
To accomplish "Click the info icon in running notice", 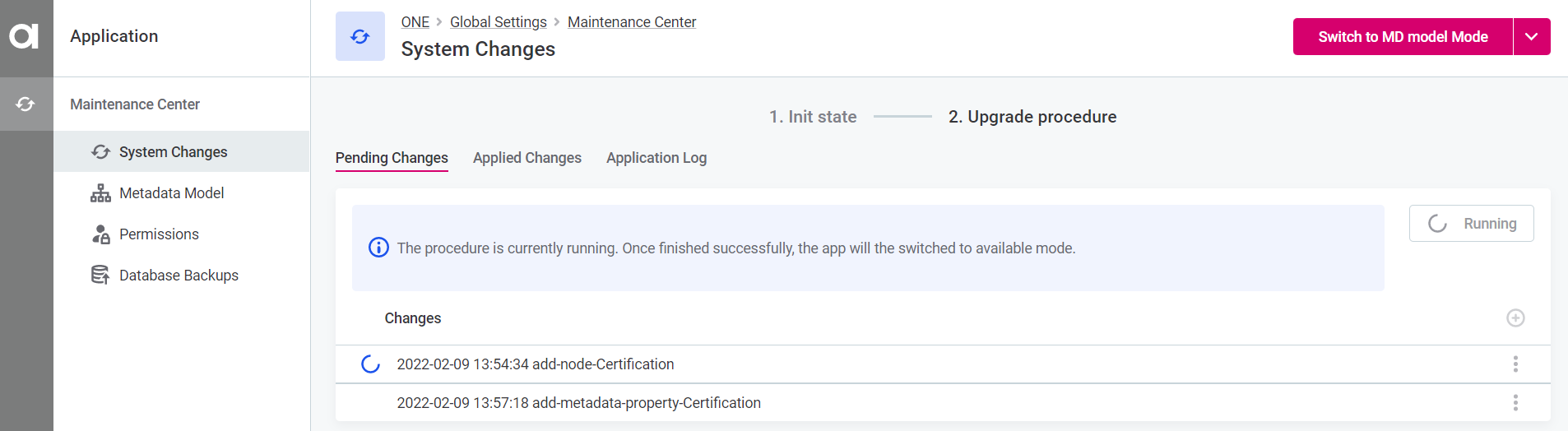I will 378,248.
